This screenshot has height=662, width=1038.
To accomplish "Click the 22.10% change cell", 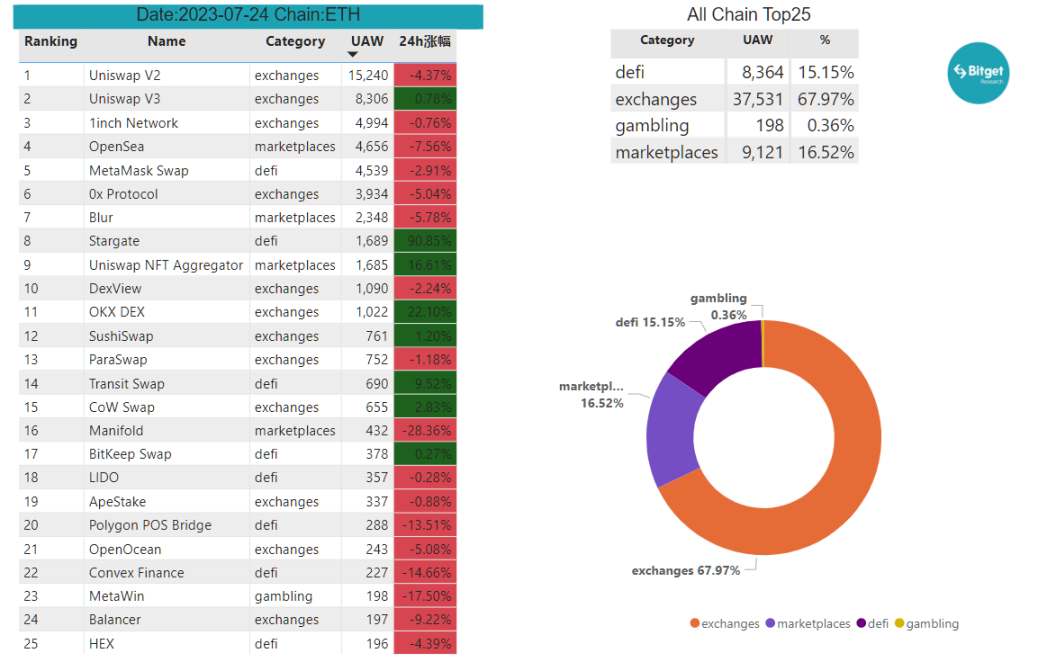I will coord(425,312).
